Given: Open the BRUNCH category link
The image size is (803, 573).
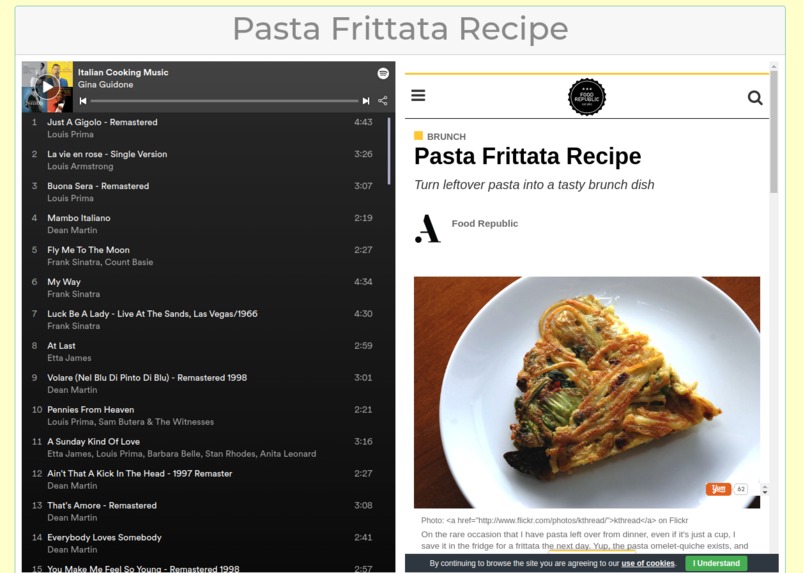Looking at the screenshot, I should pos(446,137).
